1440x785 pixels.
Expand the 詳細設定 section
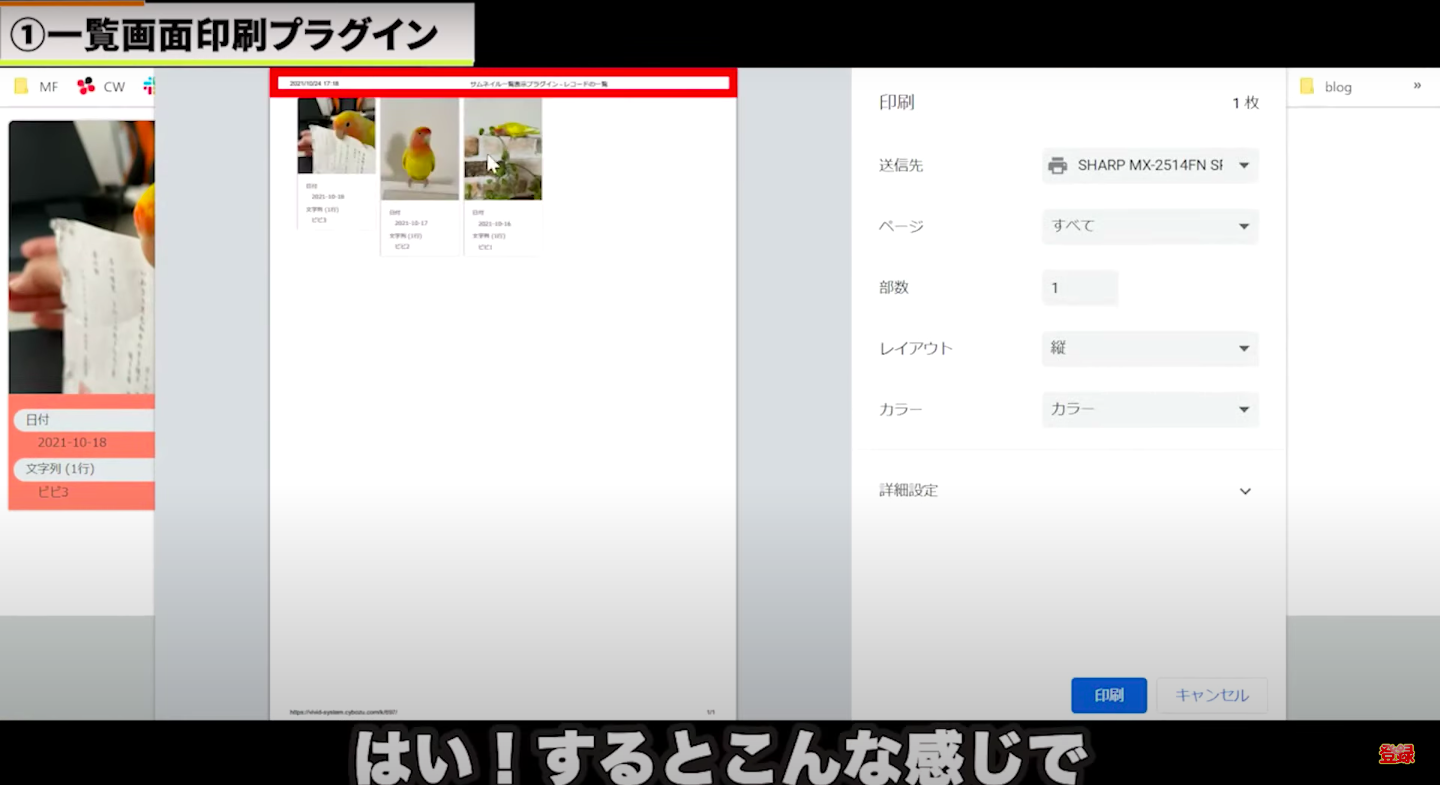pyautogui.click(x=1244, y=491)
